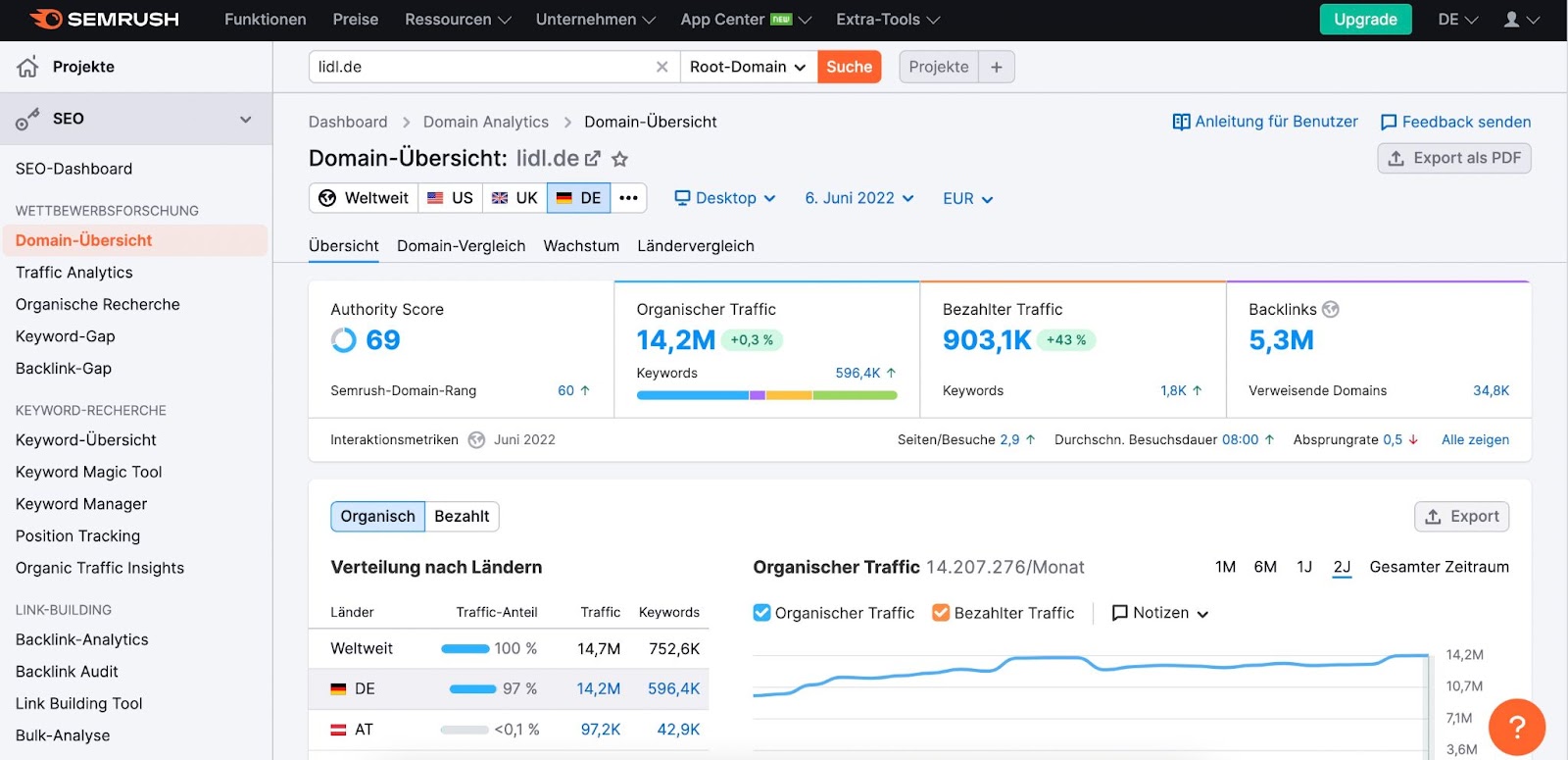Switch to Domain-Vergleich tab
Viewport: 1568px width, 760px height.
click(462, 246)
